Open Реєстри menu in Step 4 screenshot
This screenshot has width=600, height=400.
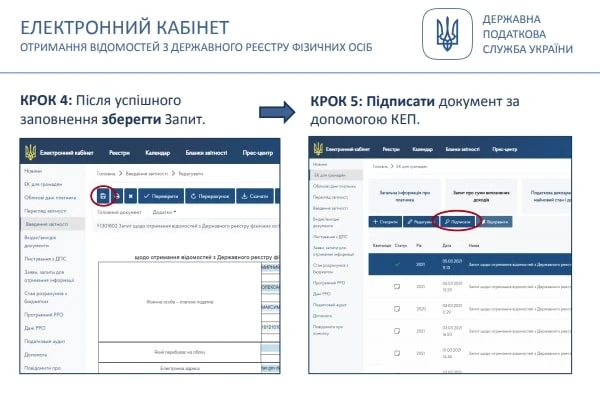[119, 153]
